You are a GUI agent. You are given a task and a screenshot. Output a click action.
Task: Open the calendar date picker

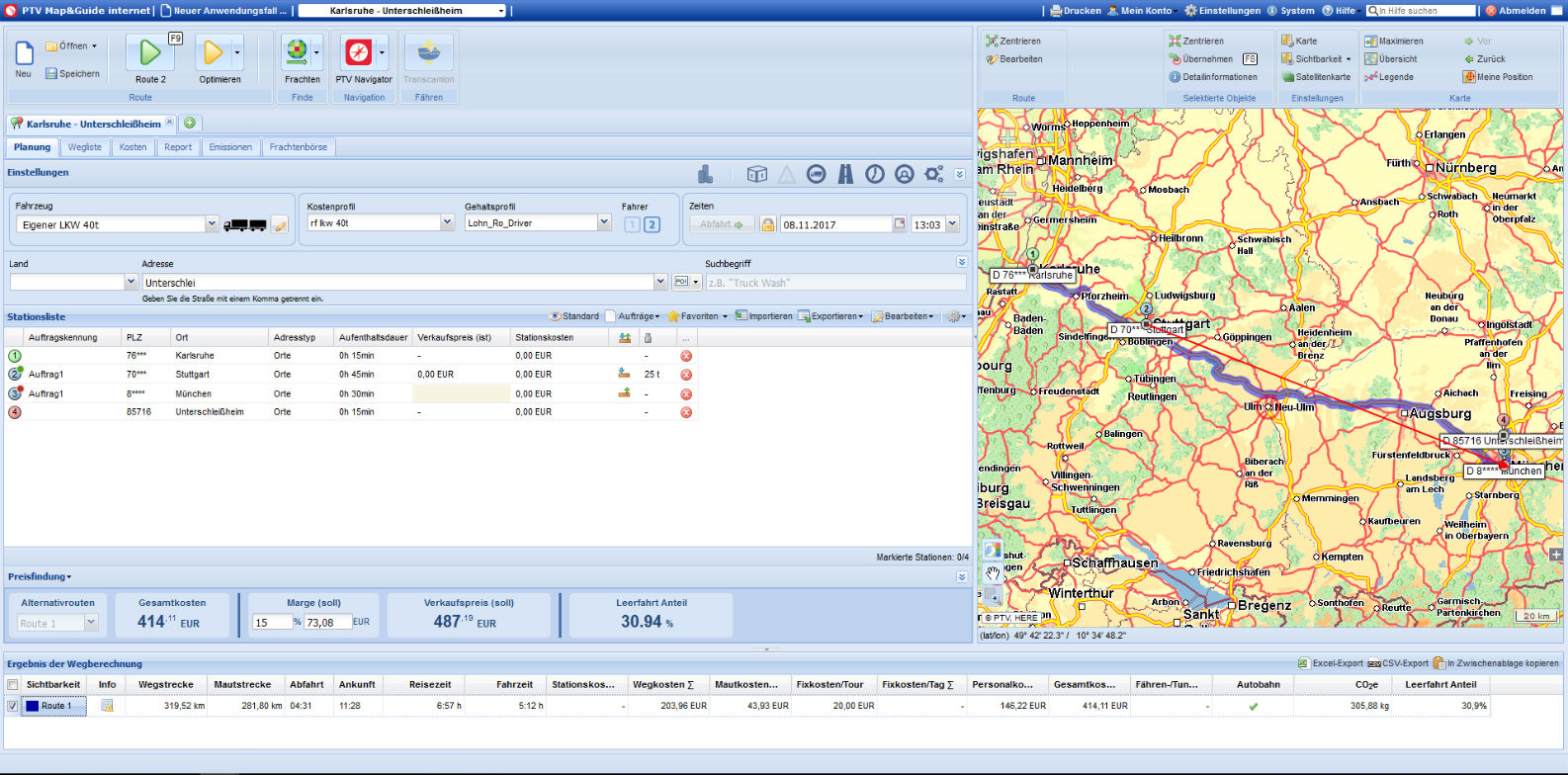pos(899,224)
